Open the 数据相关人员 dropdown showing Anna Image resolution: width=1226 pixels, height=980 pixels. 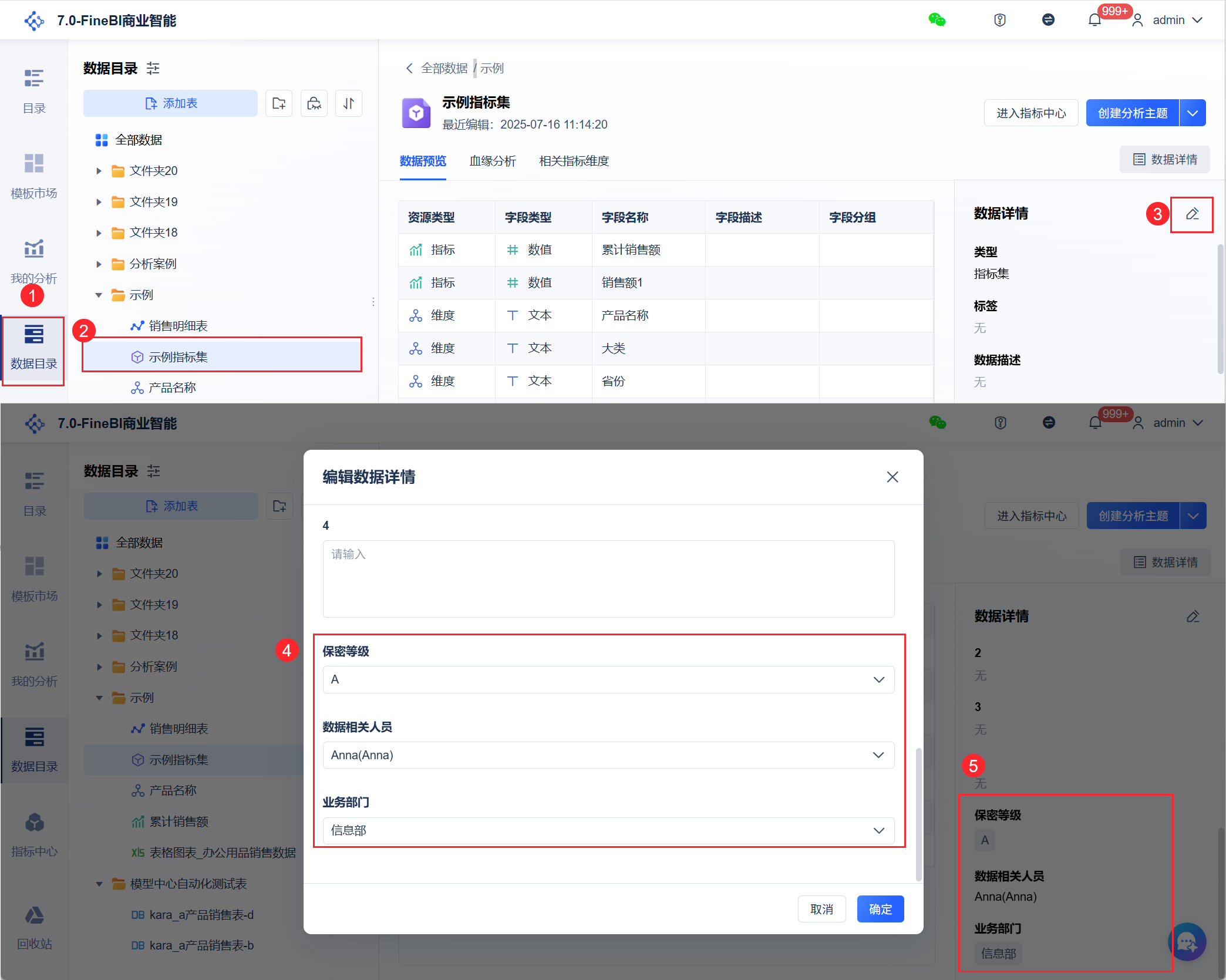click(608, 755)
